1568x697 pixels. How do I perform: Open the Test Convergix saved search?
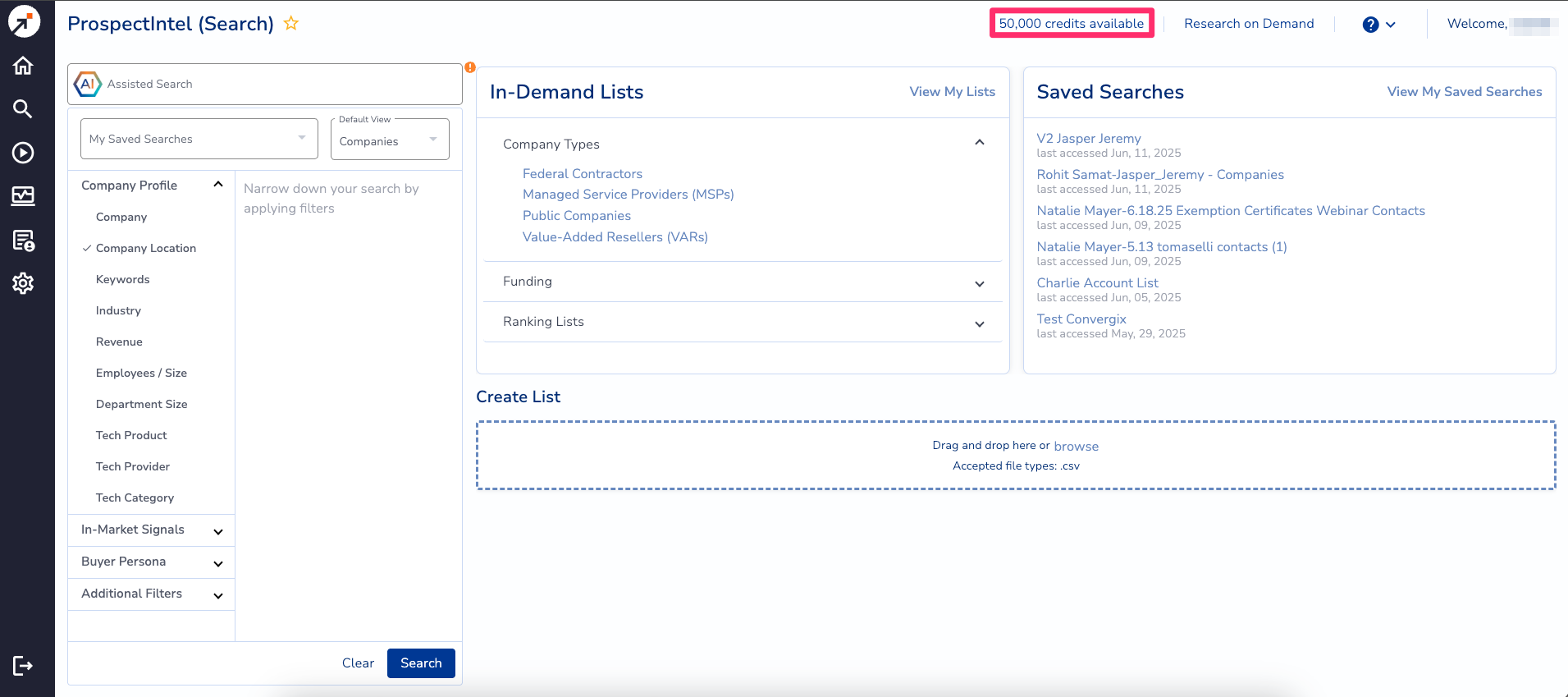(1081, 319)
